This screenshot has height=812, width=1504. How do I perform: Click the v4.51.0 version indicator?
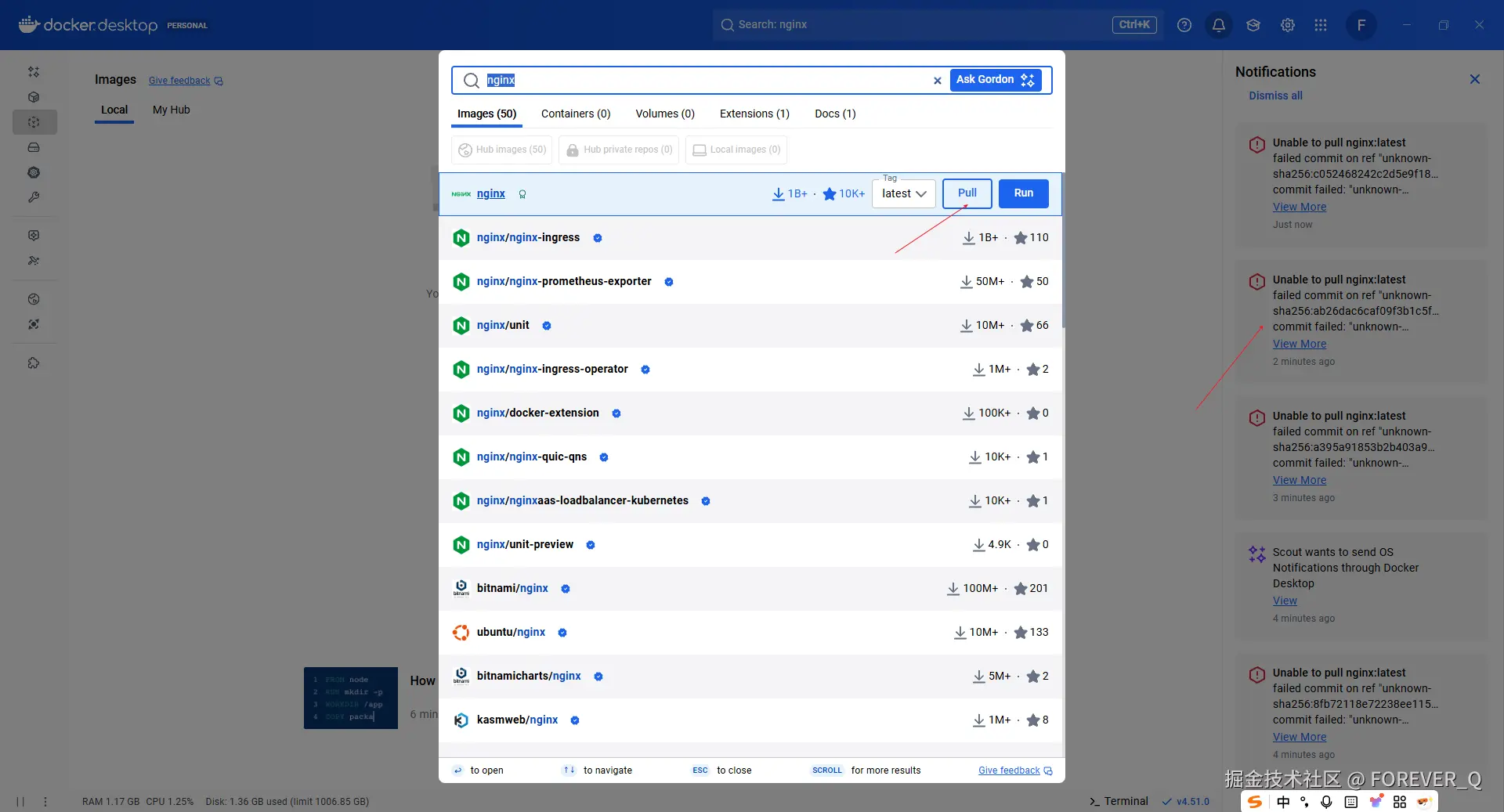tap(1186, 802)
